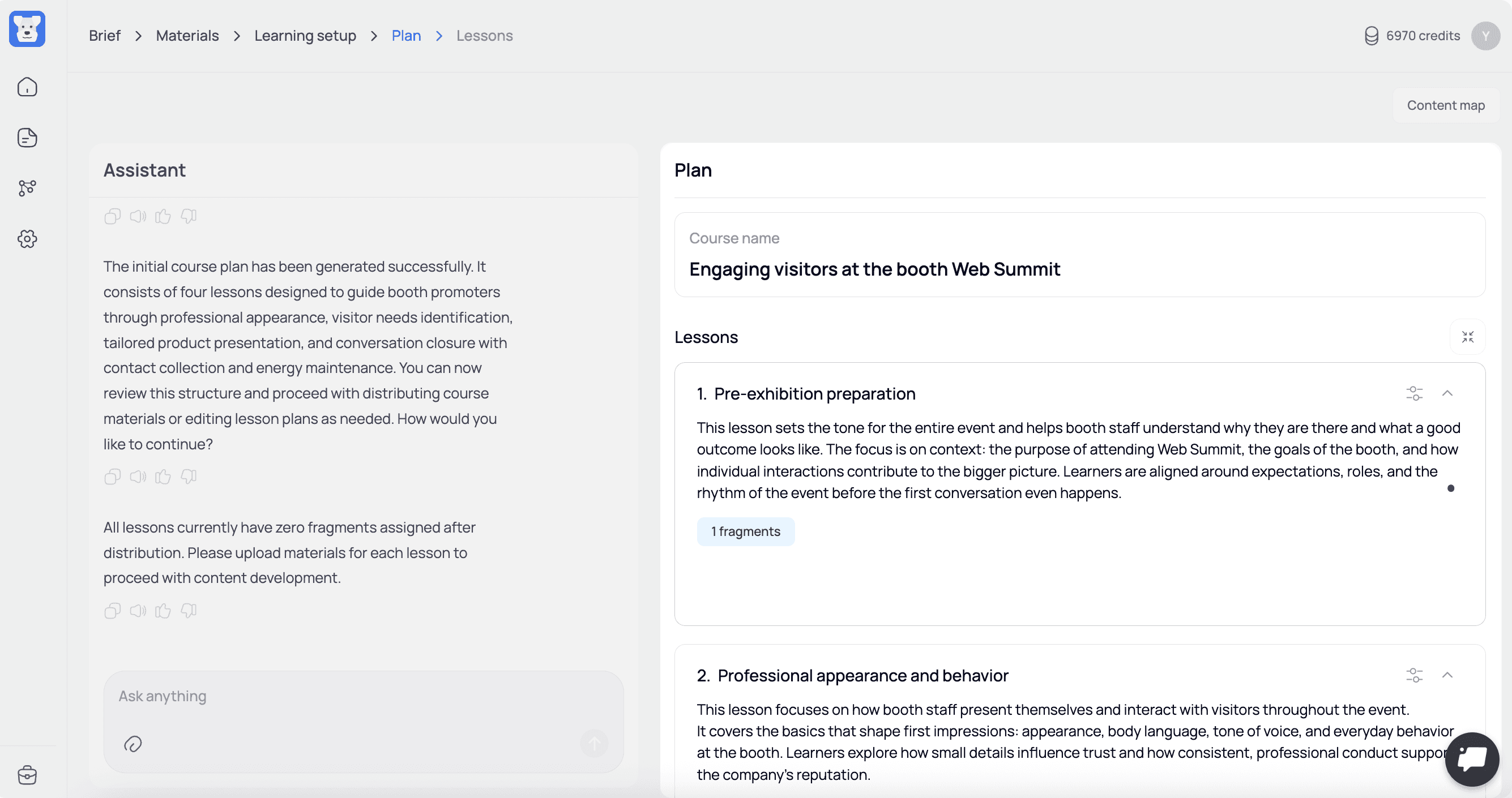Thumbs down the zero fragments message

[x=189, y=610]
